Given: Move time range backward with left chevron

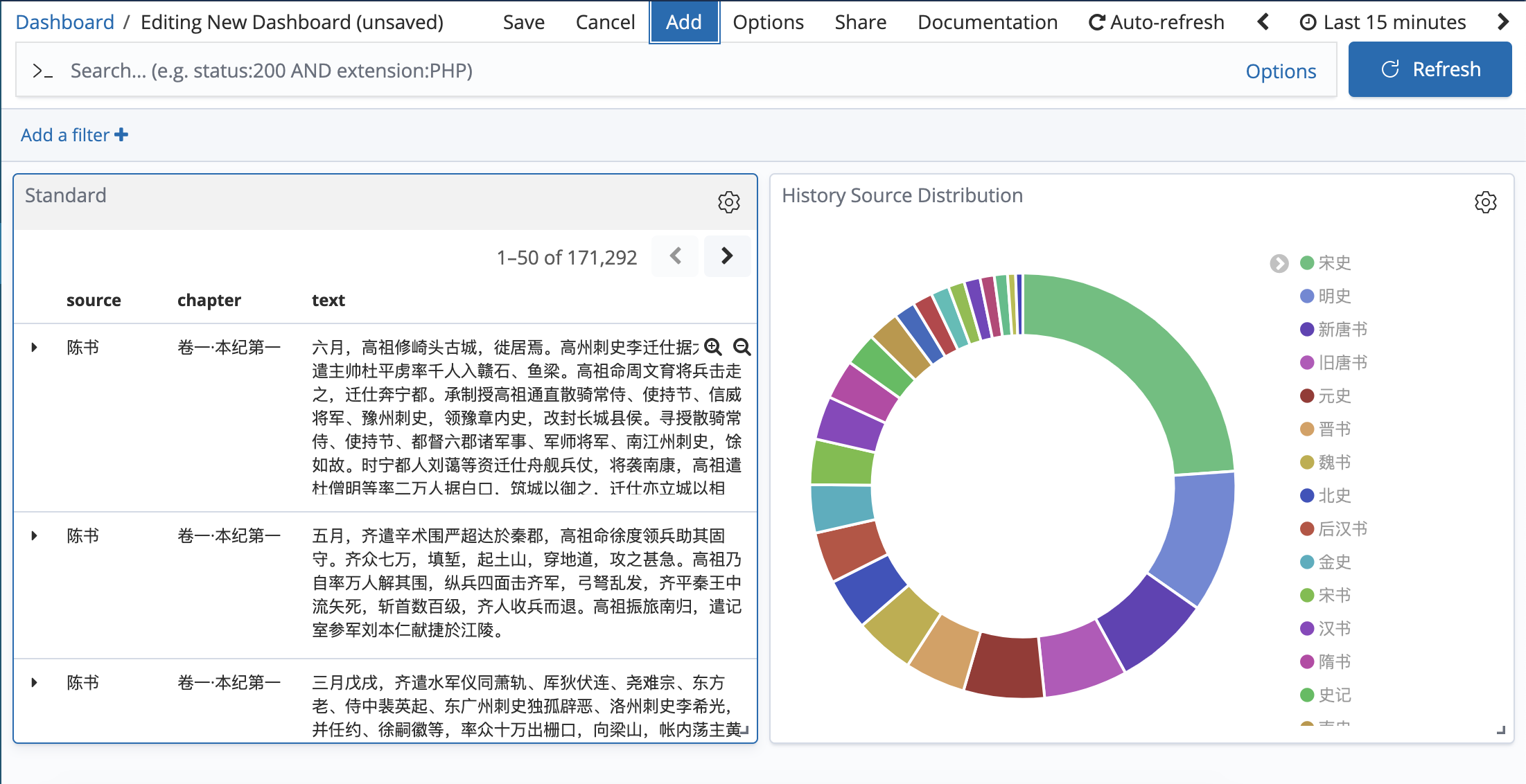Looking at the screenshot, I should [x=1263, y=22].
